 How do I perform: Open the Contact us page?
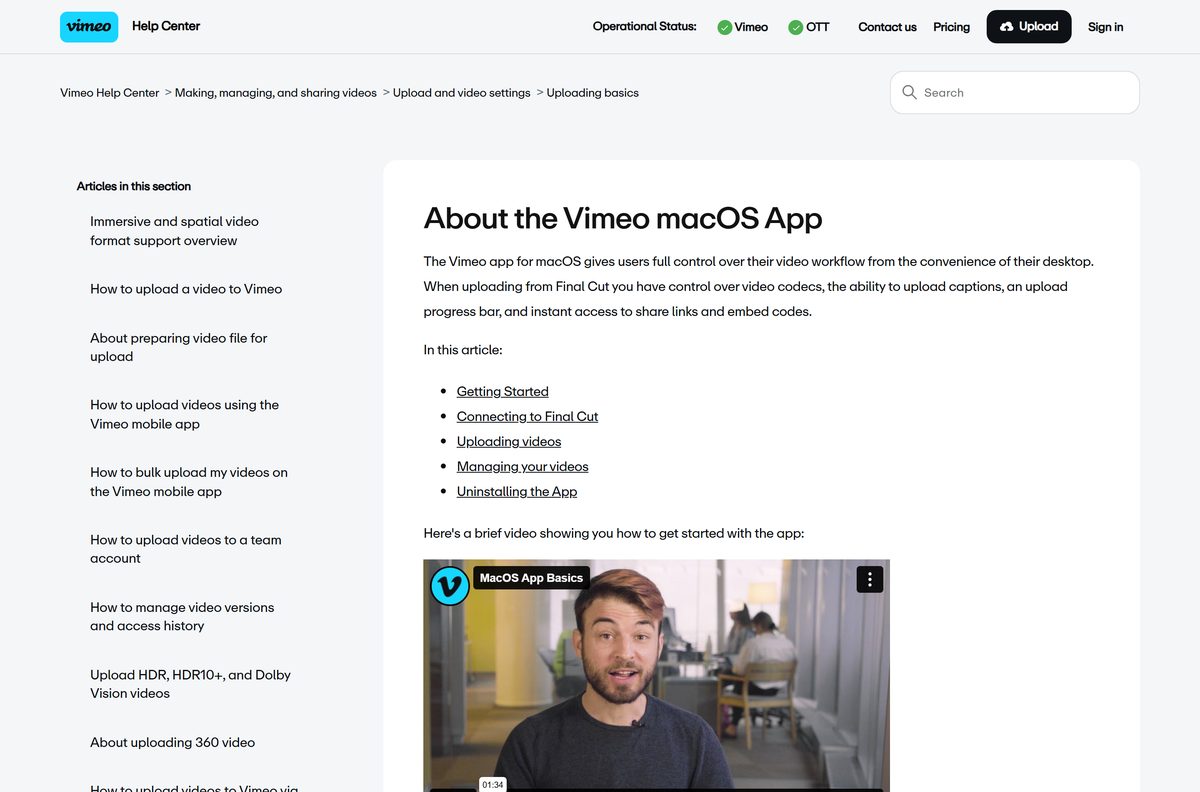pyautogui.click(x=887, y=27)
